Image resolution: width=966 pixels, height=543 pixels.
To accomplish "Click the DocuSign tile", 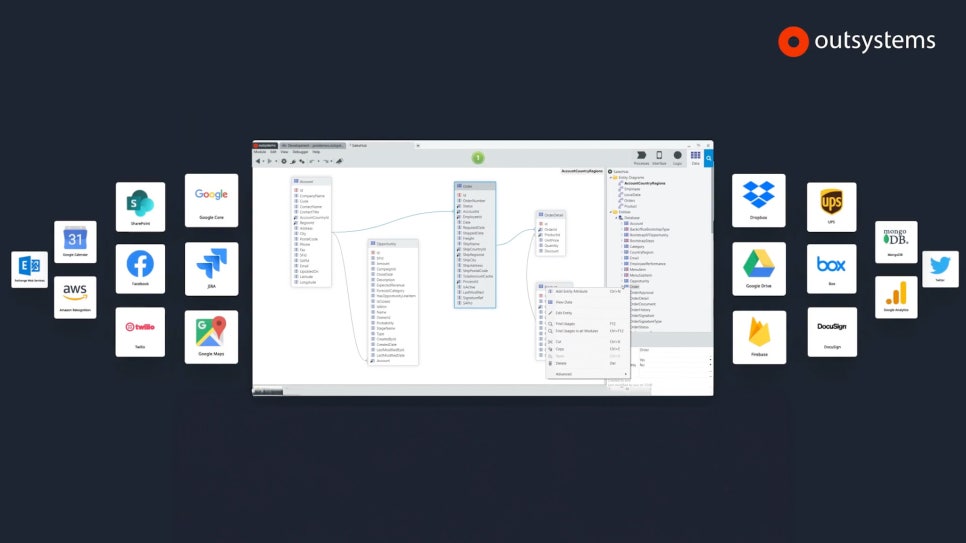I will (832, 332).
